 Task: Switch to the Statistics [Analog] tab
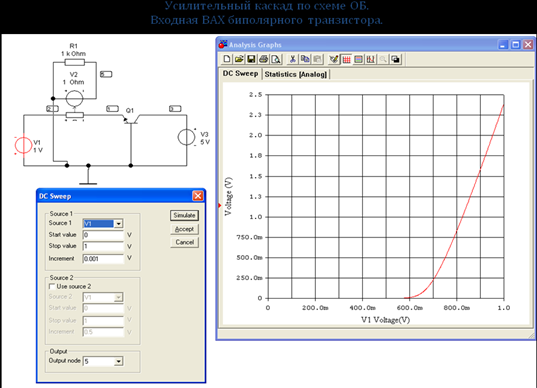[x=296, y=74]
